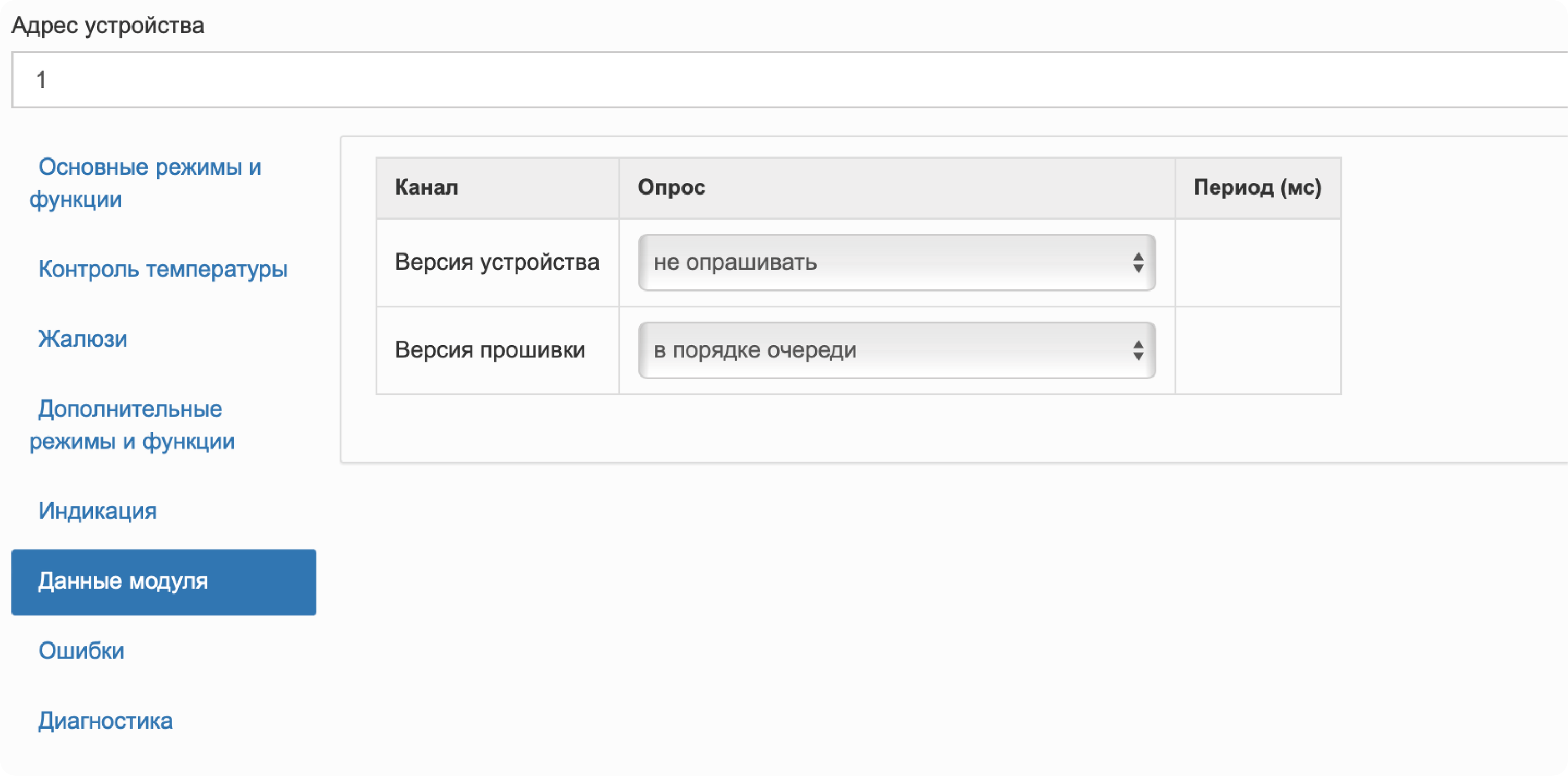Click the Канал column header
This screenshot has height=776, width=1568.
click(x=426, y=187)
